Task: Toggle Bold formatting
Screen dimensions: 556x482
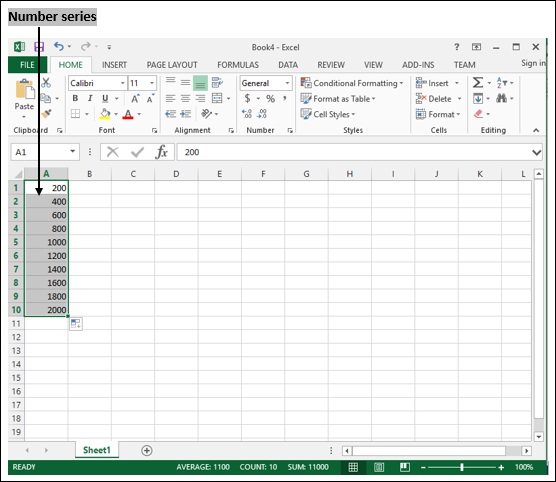Action: point(75,98)
